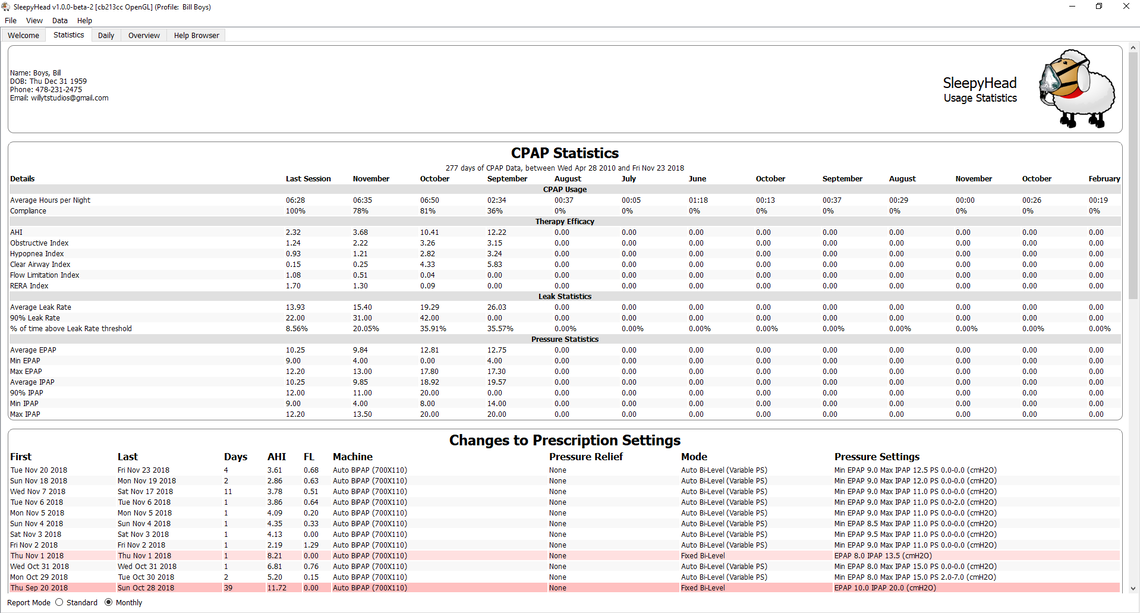This screenshot has height=613, width=1140.
Task: Open the Data menu
Action: point(60,20)
